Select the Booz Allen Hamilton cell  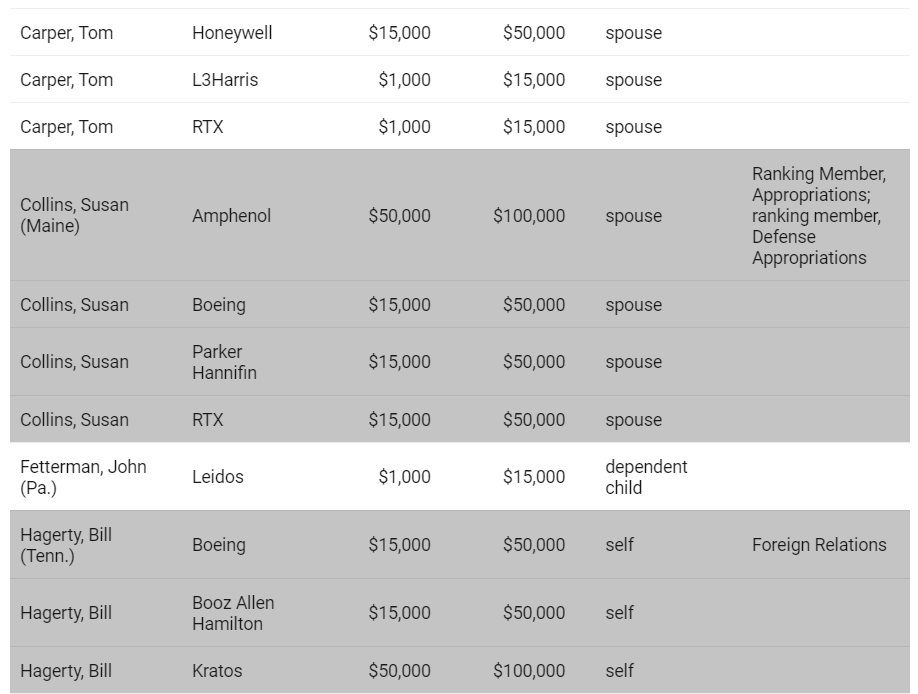click(233, 613)
